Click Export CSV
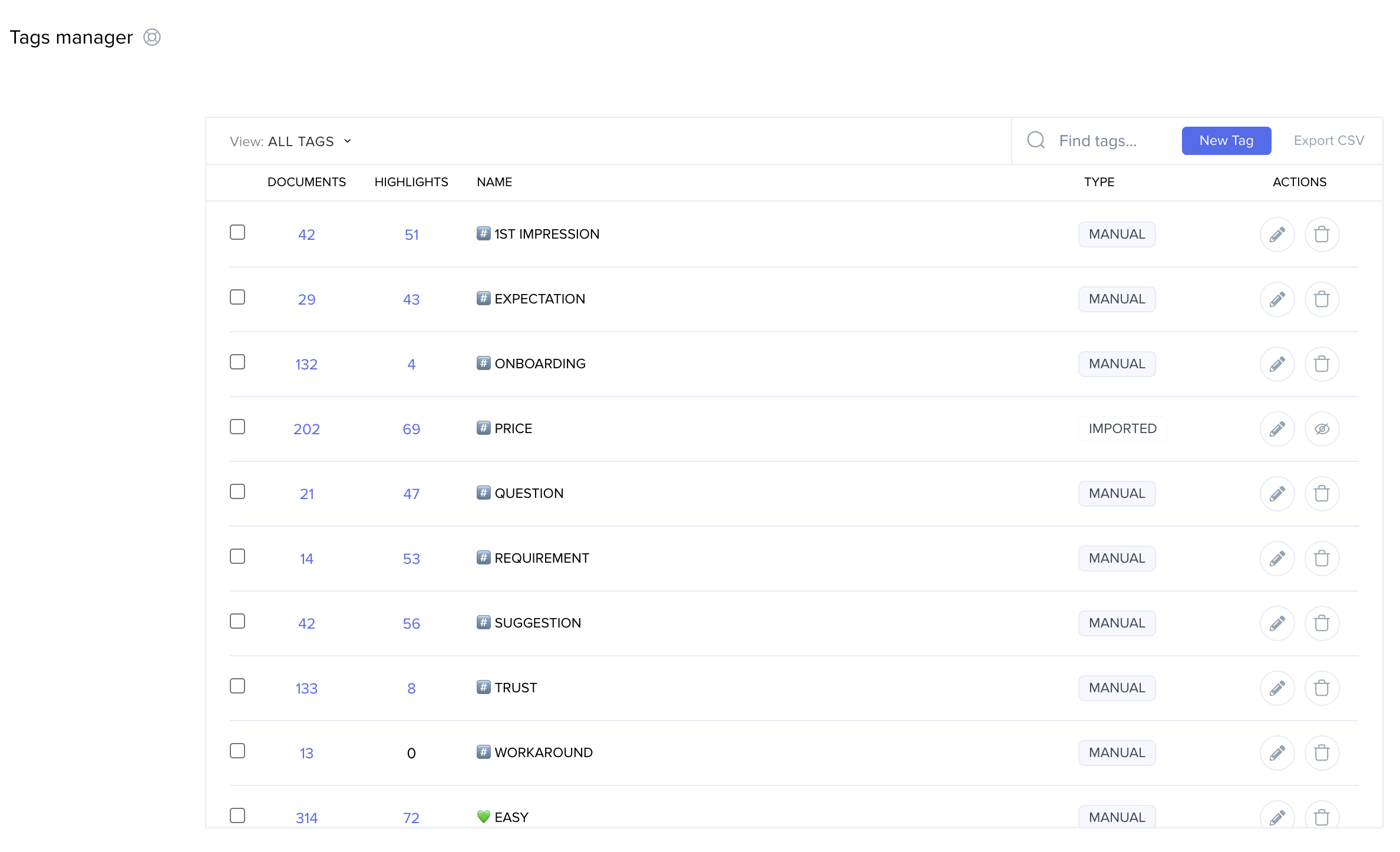The image size is (1400, 852). coord(1329,141)
